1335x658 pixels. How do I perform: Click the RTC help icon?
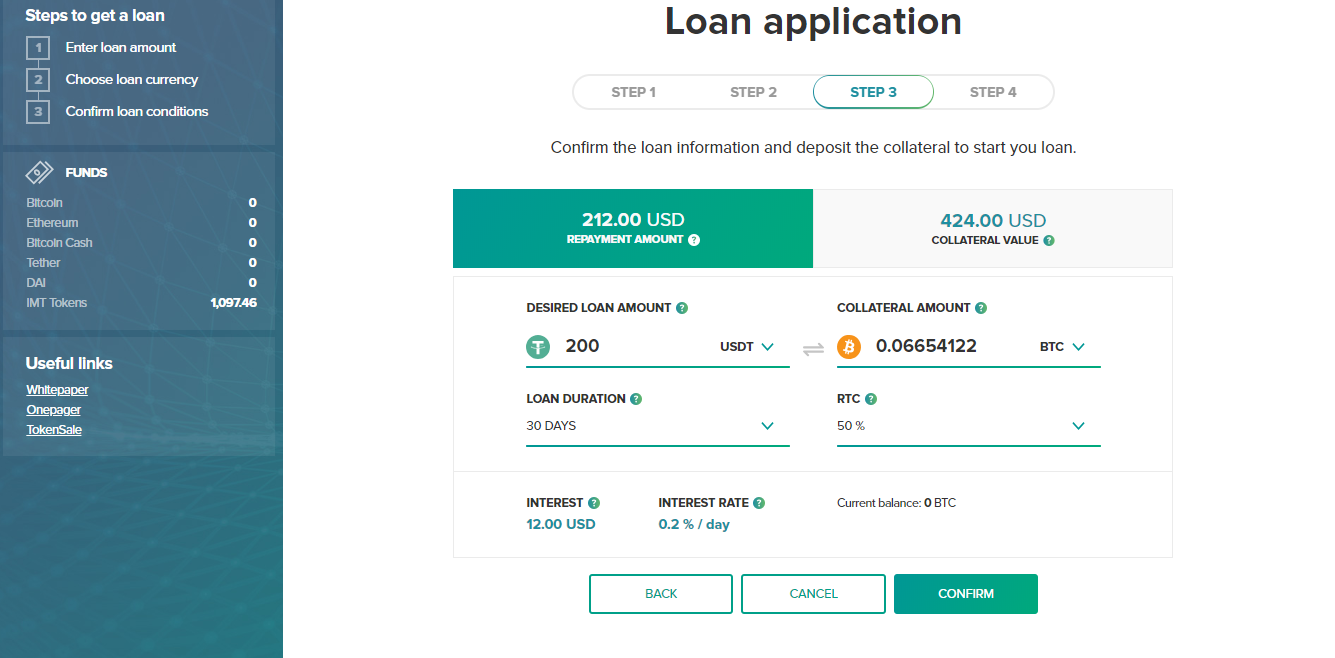[x=871, y=399]
